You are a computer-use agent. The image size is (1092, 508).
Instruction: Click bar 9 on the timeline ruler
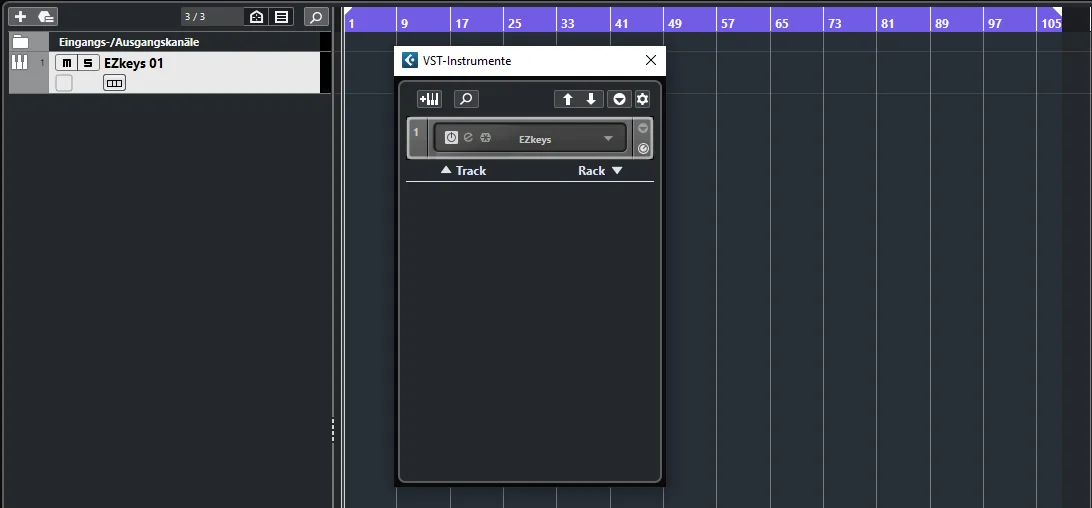pos(405,23)
